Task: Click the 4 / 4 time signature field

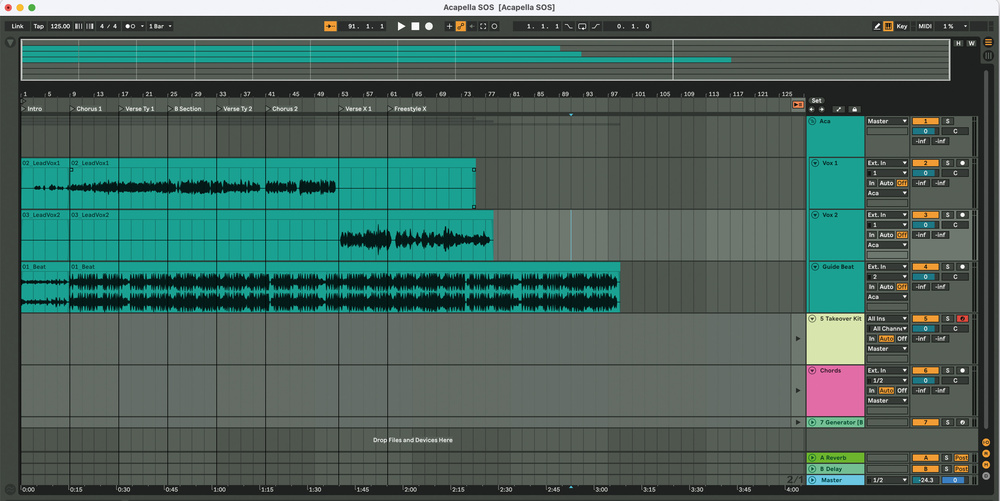Action: (108, 26)
